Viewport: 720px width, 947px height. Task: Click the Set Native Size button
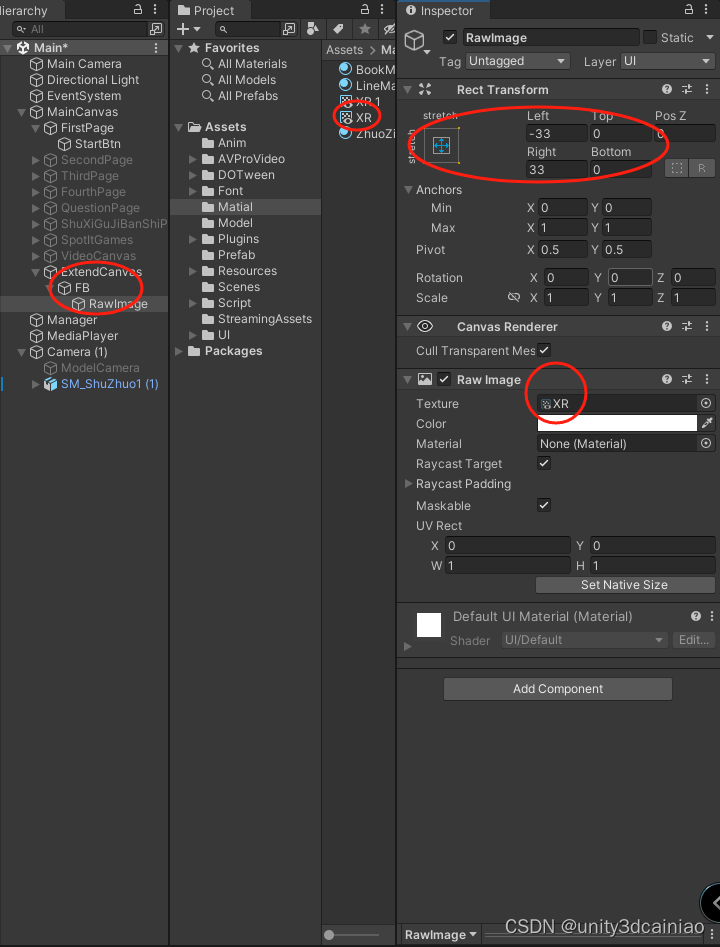point(625,585)
